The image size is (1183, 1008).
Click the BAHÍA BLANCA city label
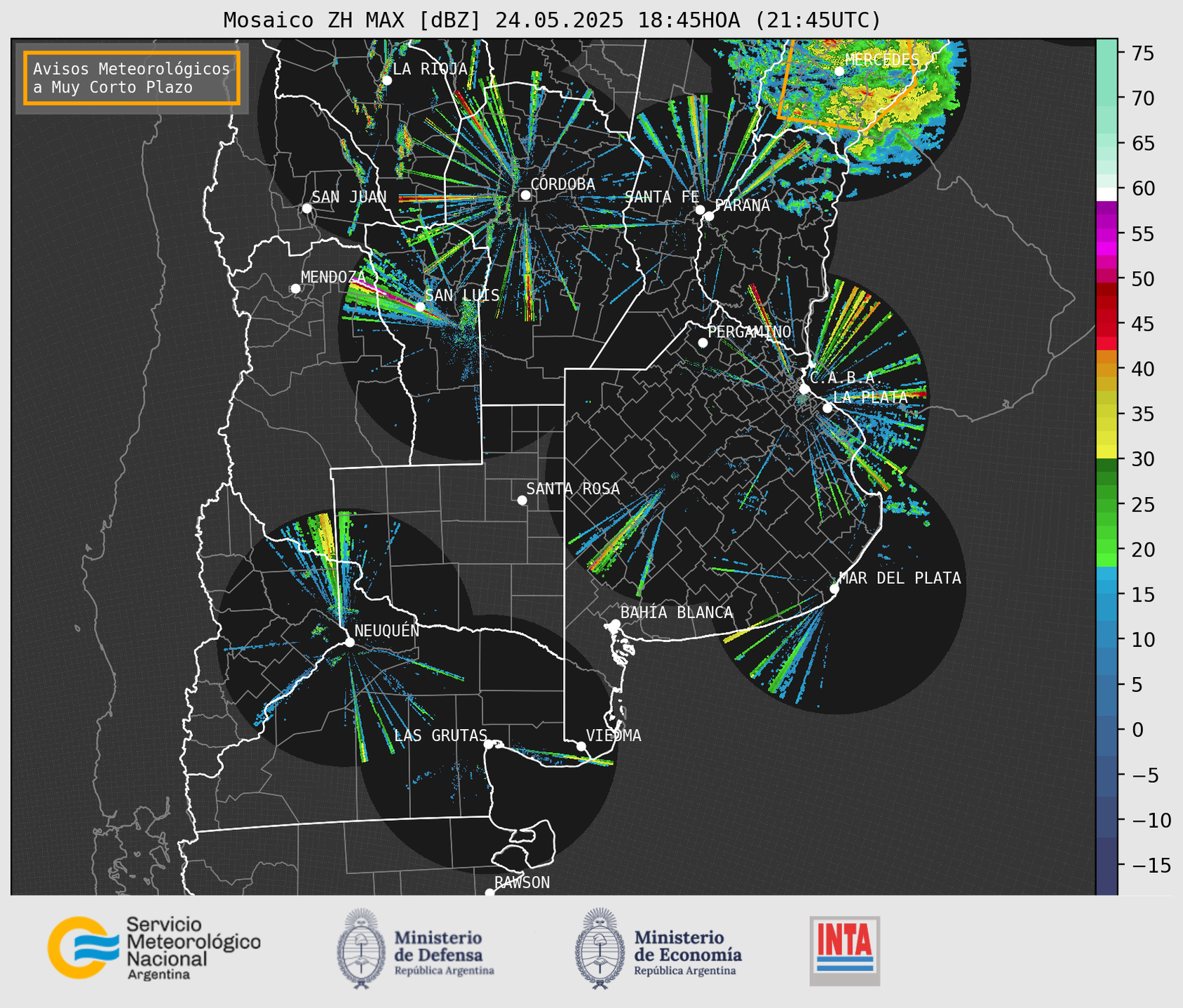pyautogui.click(x=677, y=613)
